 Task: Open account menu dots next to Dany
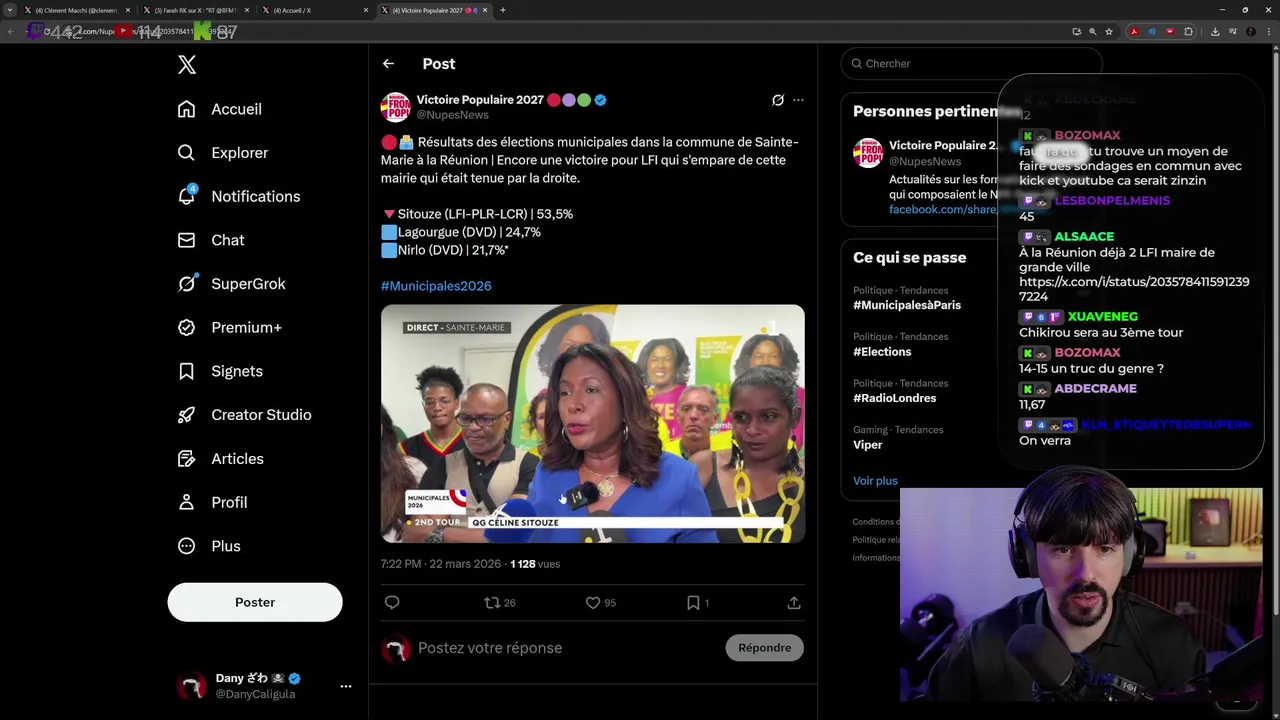coord(345,686)
